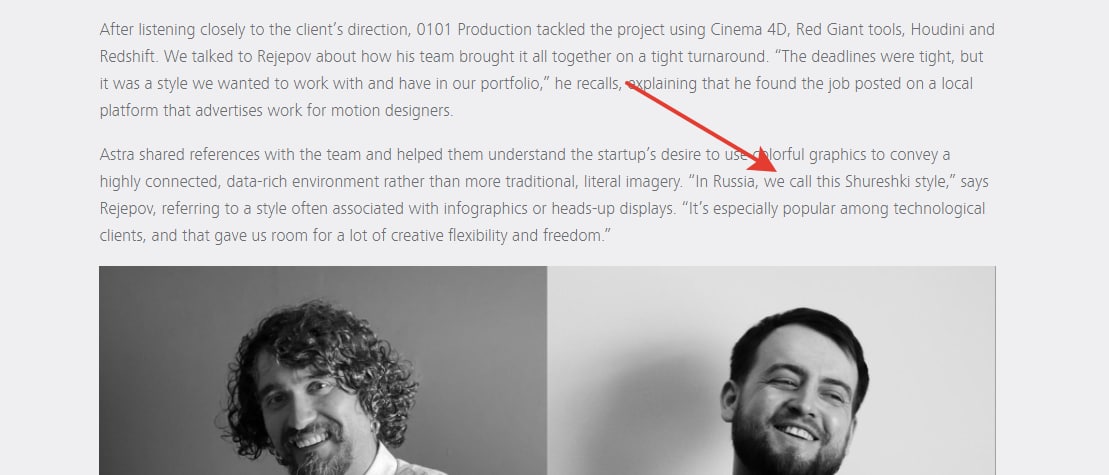Click the photo of the smiling bearded man
1109x475 pixels.
tap(771, 370)
